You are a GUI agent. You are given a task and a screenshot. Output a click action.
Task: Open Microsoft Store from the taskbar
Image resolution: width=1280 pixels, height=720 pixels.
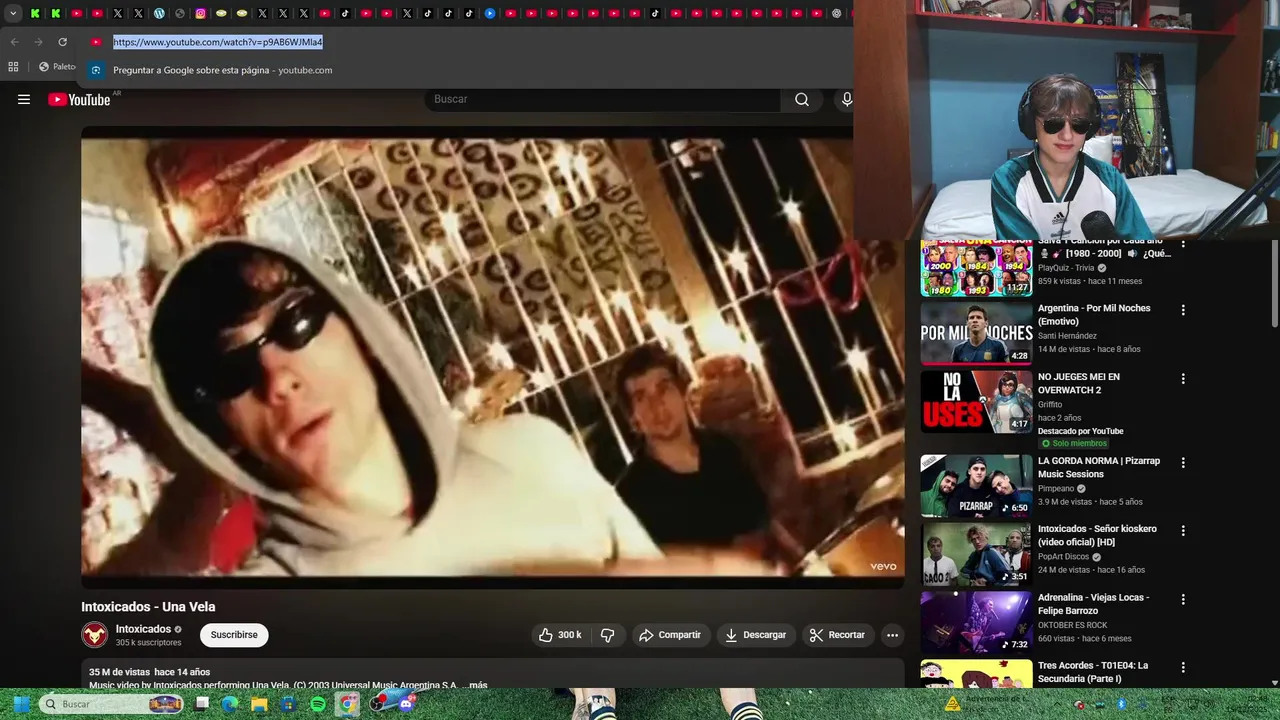289,704
